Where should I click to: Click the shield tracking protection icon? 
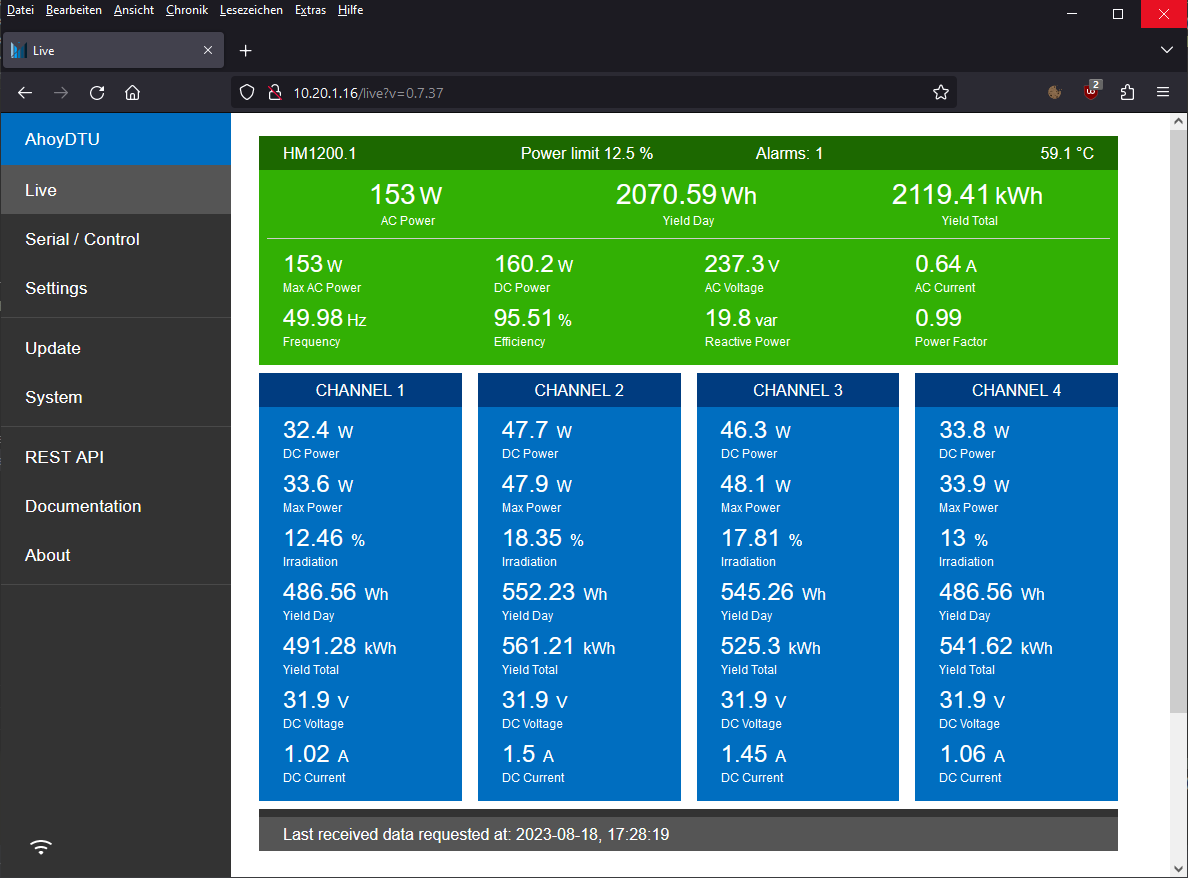(x=249, y=93)
